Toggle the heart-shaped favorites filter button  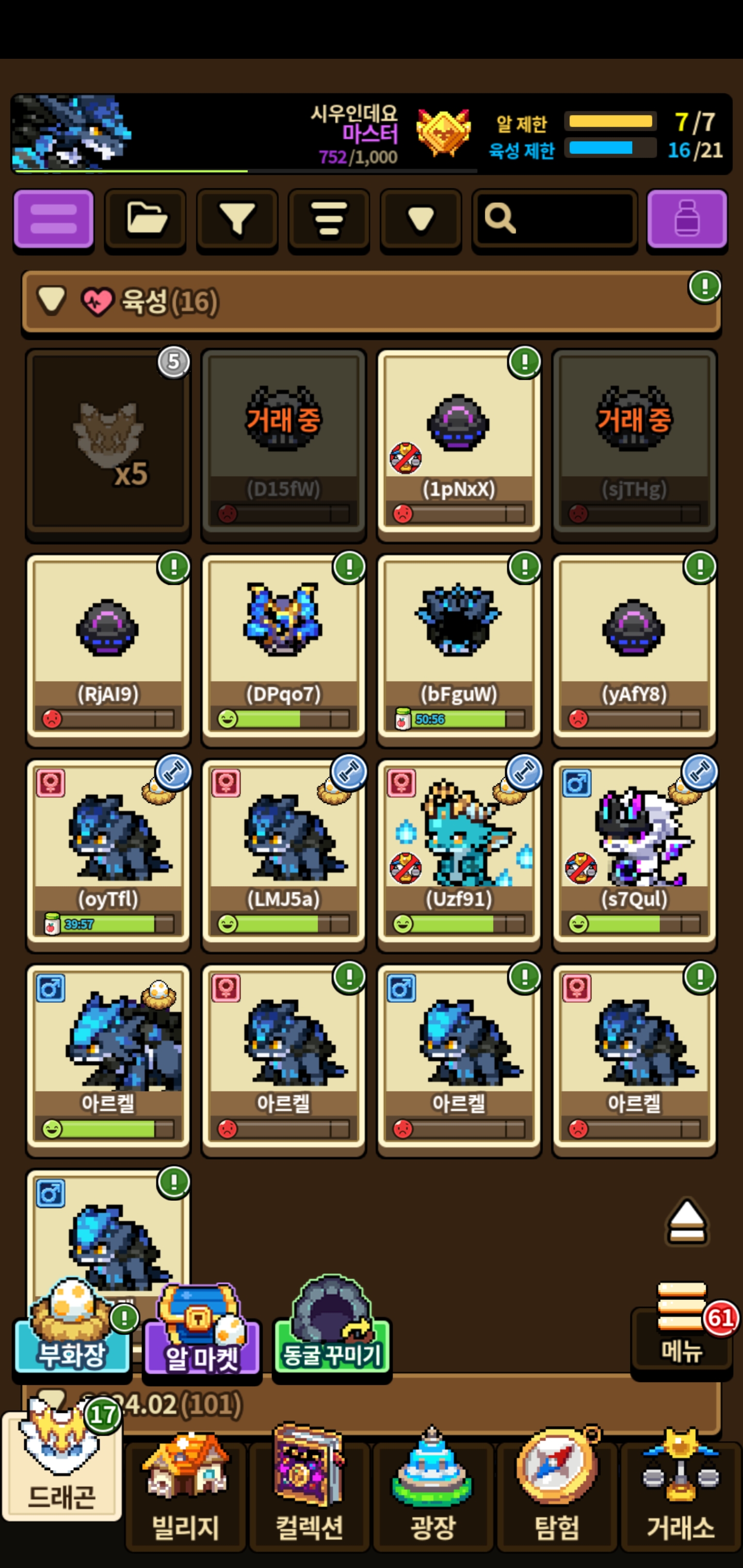(421, 219)
